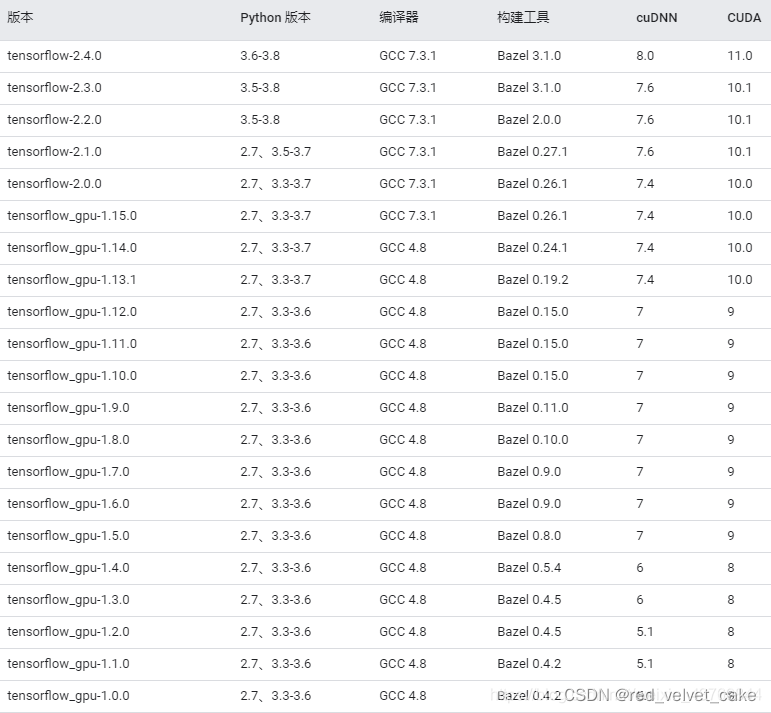
Task: Click GCC 4.8 in tensorflow_gpu-1.14.0 row
Action: coord(403,247)
